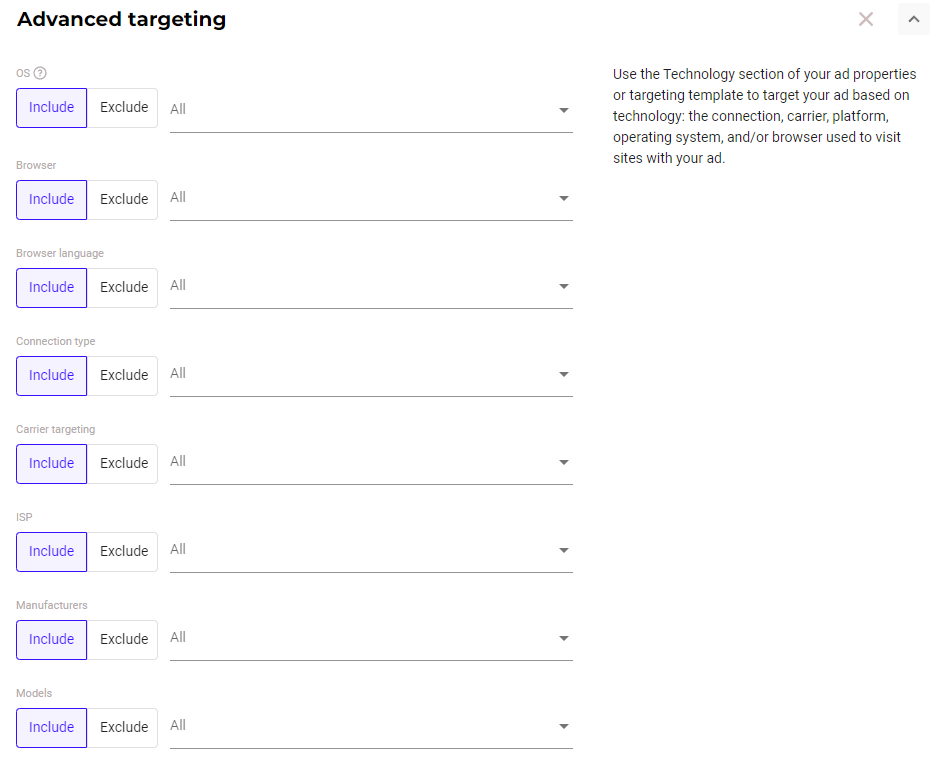Image resolution: width=935 pixels, height=758 pixels.
Task: Set OS targeting to Exclude
Action: tap(124, 108)
